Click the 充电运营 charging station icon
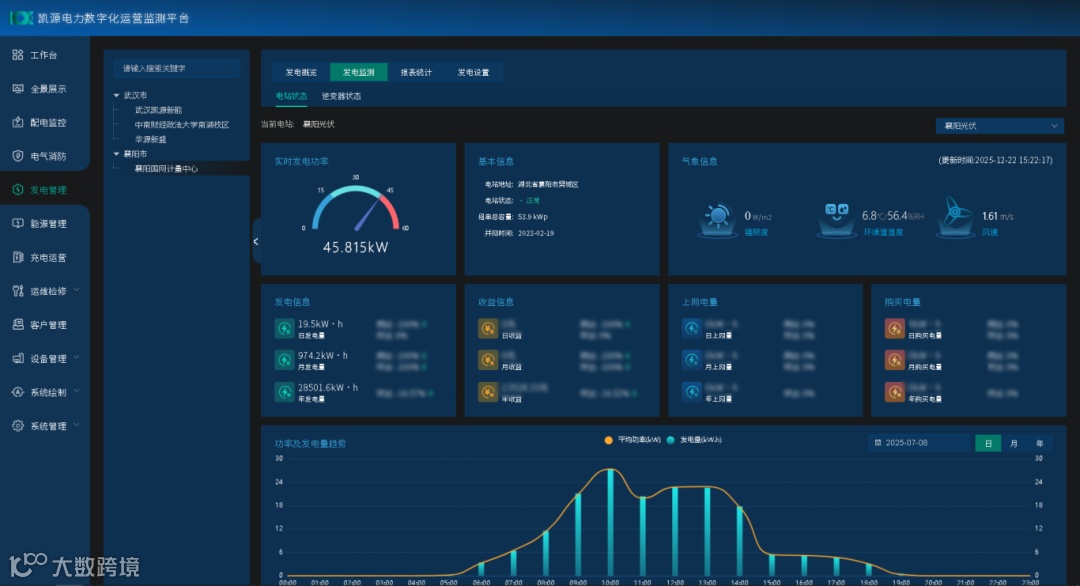Screen dimensions: 1080x586 click(x=18, y=257)
